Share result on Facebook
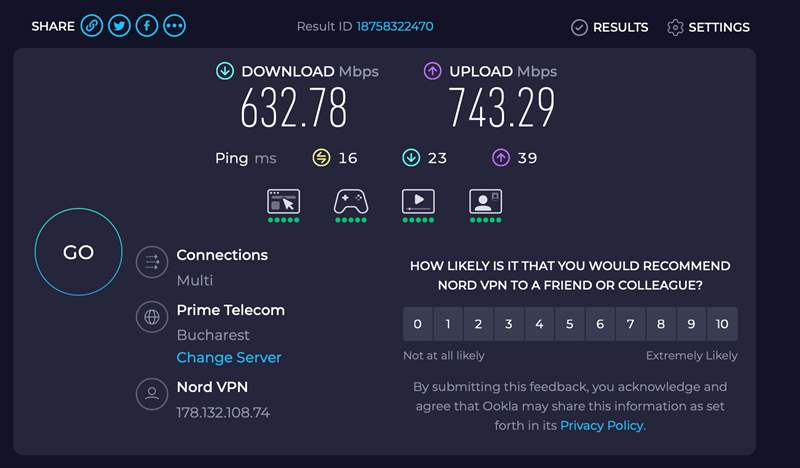Image resolution: width=800 pixels, height=468 pixels. pos(146,26)
